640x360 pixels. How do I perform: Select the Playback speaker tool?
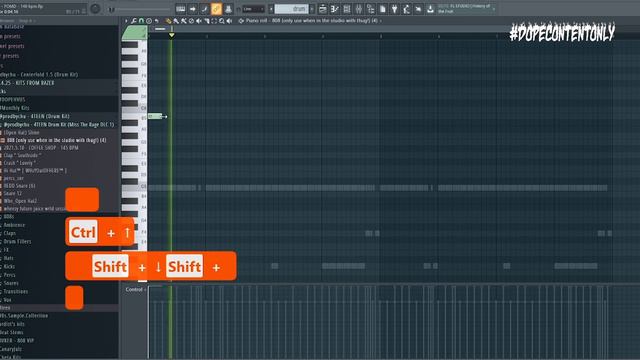229,21
